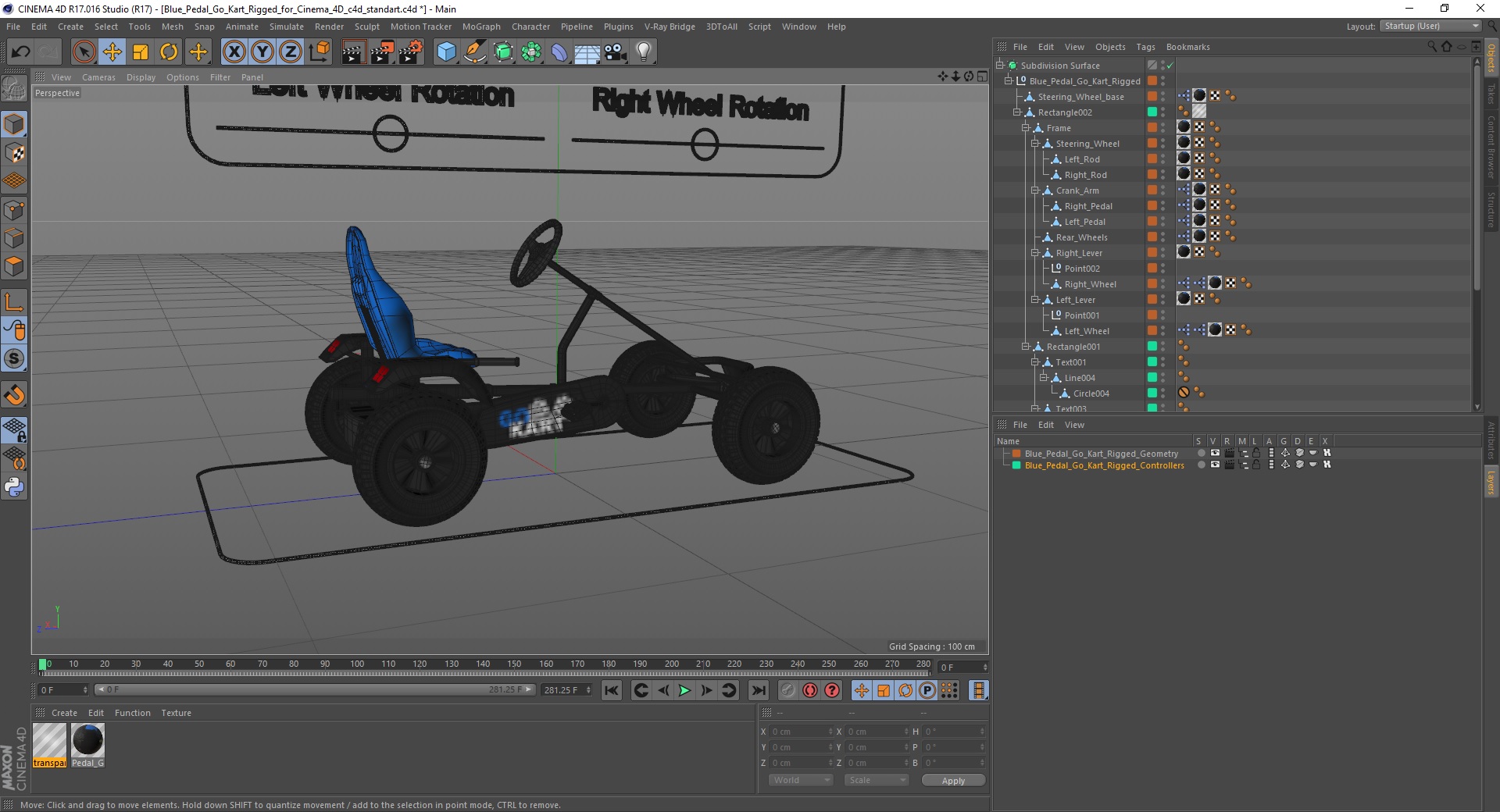Open the MoGraph menu

(x=481, y=27)
